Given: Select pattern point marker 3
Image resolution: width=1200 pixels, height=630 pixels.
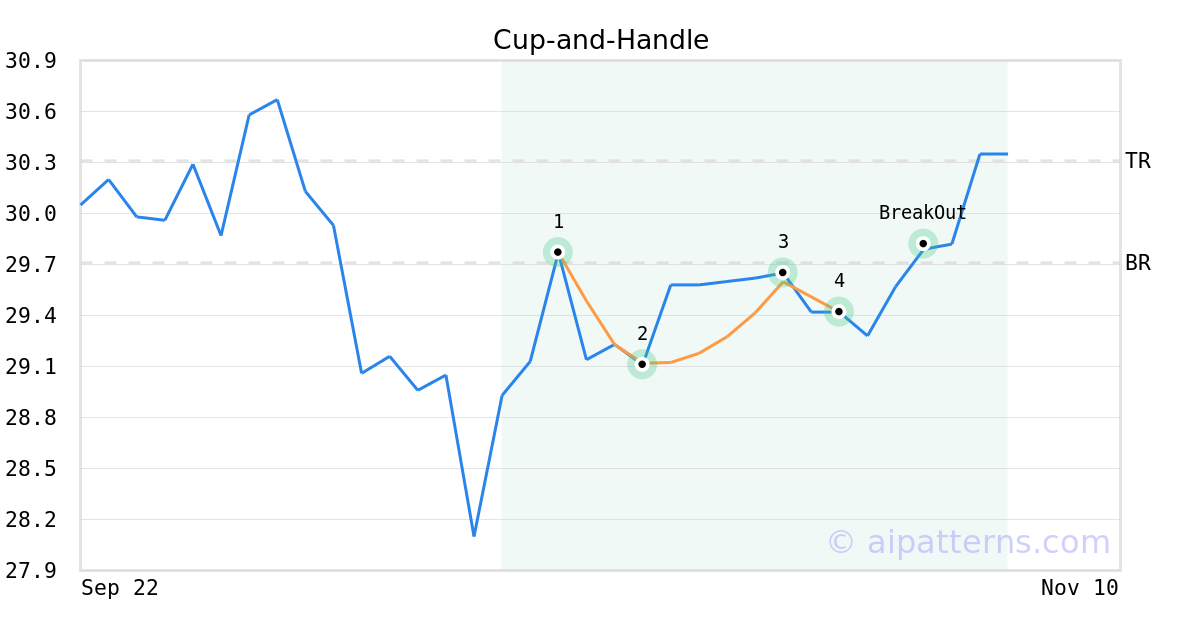Looking at the screenshot, I should click(783, 272).
